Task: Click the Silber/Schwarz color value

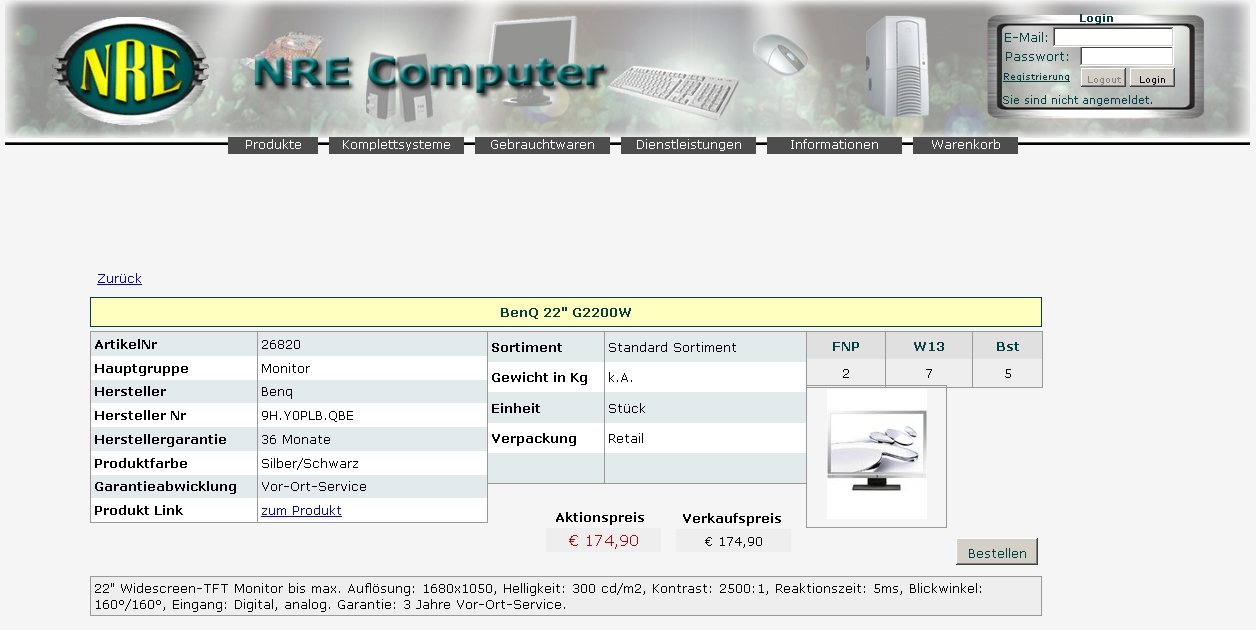Action: (x=309, y=464)
